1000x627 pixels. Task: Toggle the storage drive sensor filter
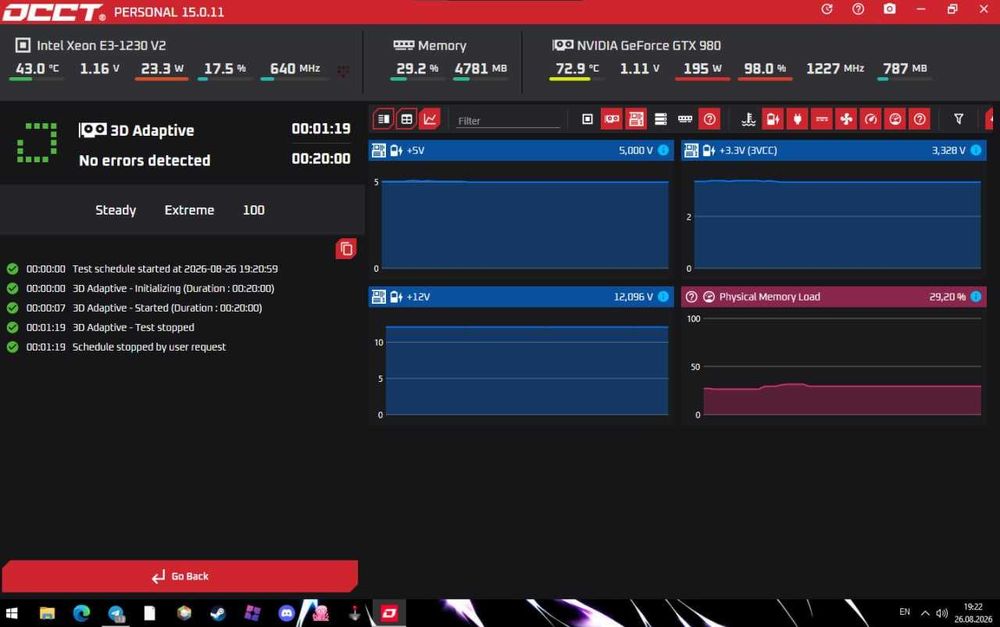tap(661, 119)
